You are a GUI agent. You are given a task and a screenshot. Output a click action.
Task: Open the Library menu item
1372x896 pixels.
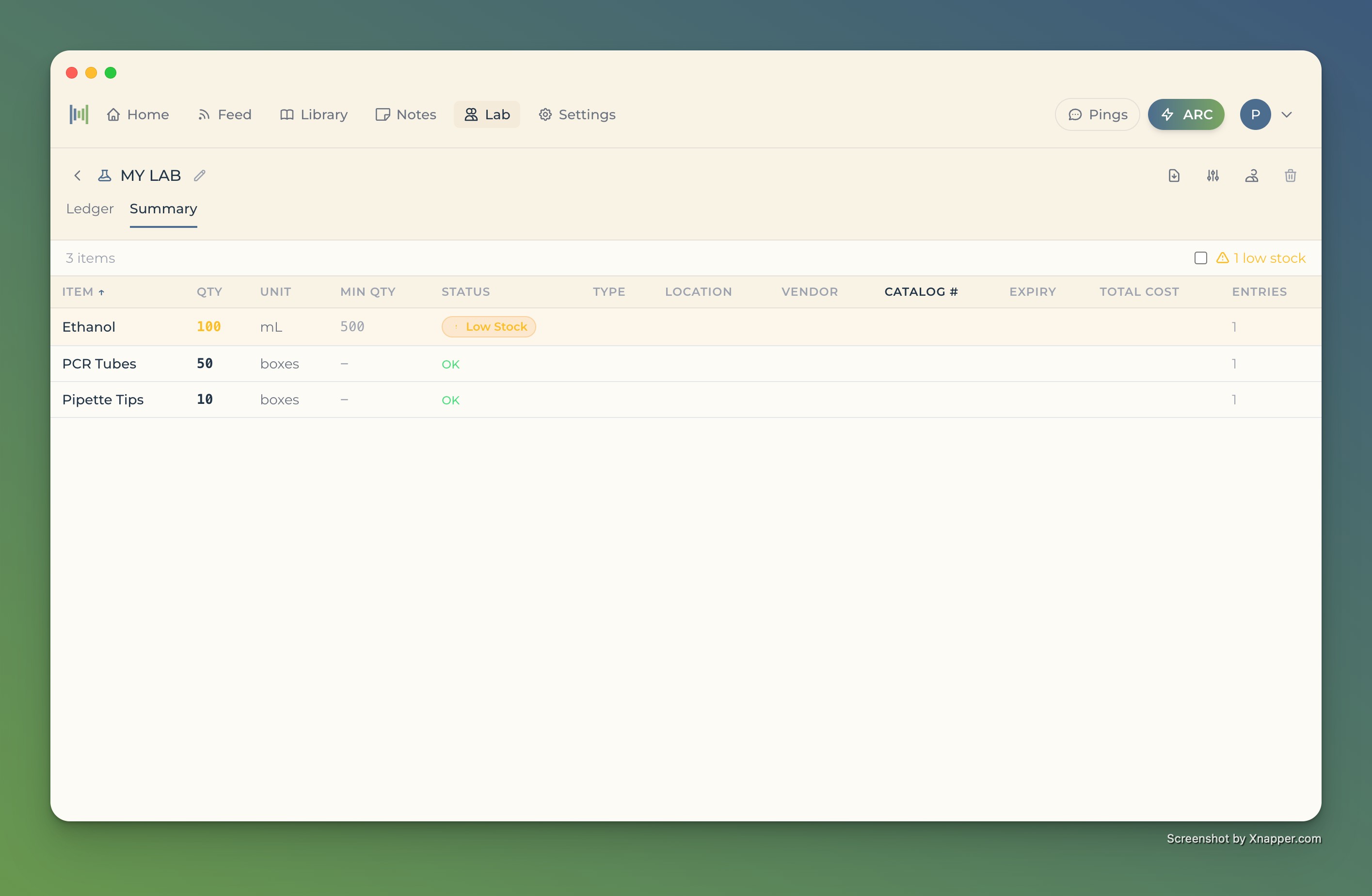(314, 114)
